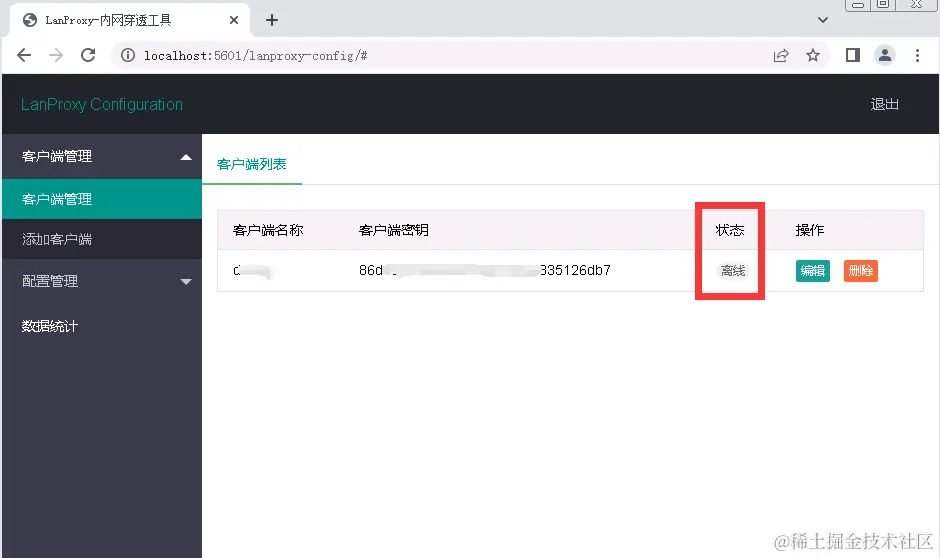Screen dimensions: 940x558
Task: Open the browser profile avatar
Action: [884, 55]
